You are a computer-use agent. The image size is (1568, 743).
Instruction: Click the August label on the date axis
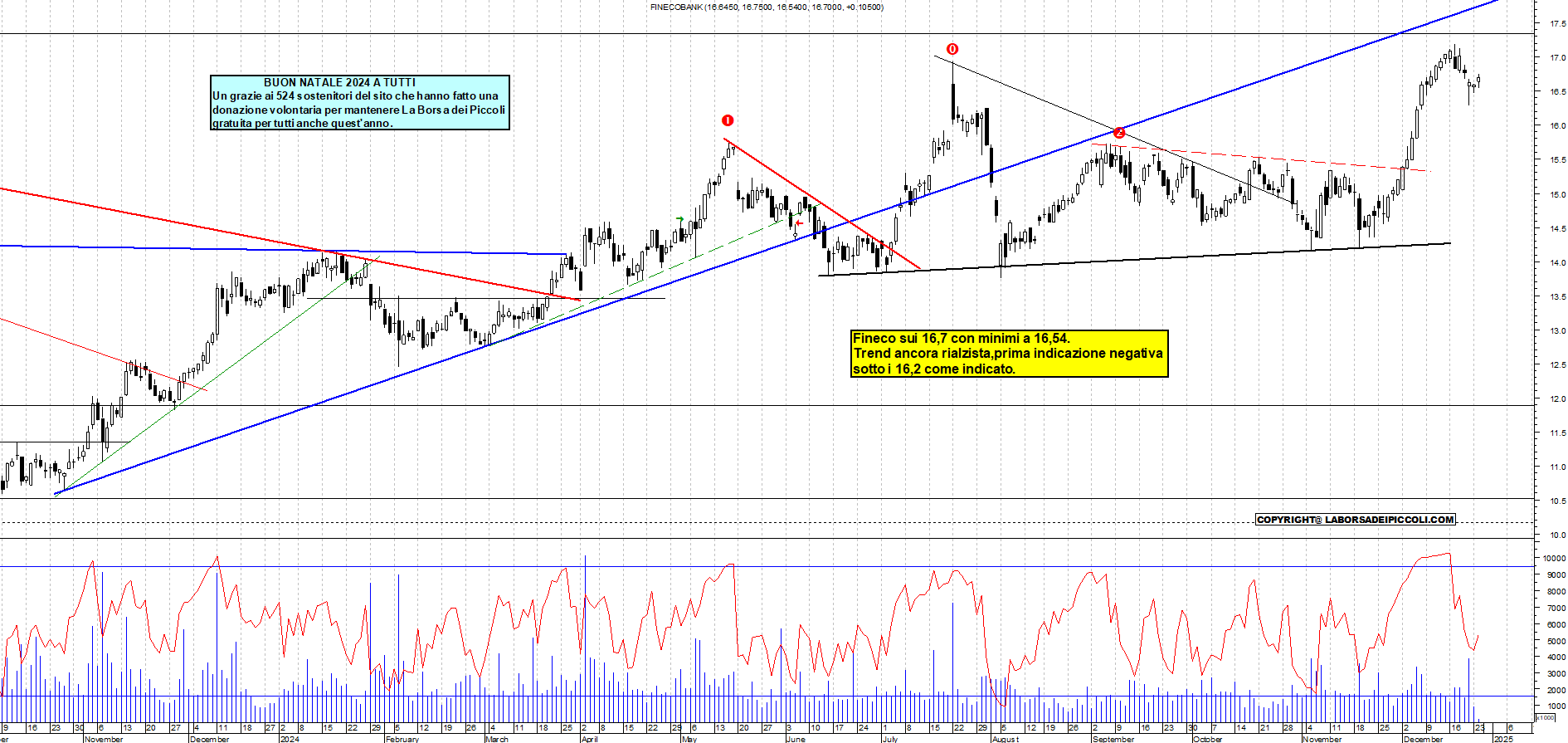click(x=1006, y=739)
